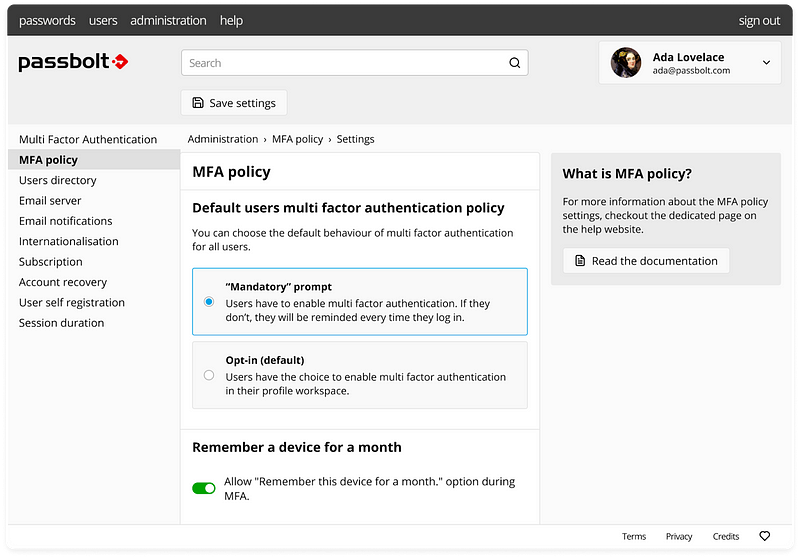Select MFA policy in sidebar
This screenshot has height=558, width=800.
94,160
